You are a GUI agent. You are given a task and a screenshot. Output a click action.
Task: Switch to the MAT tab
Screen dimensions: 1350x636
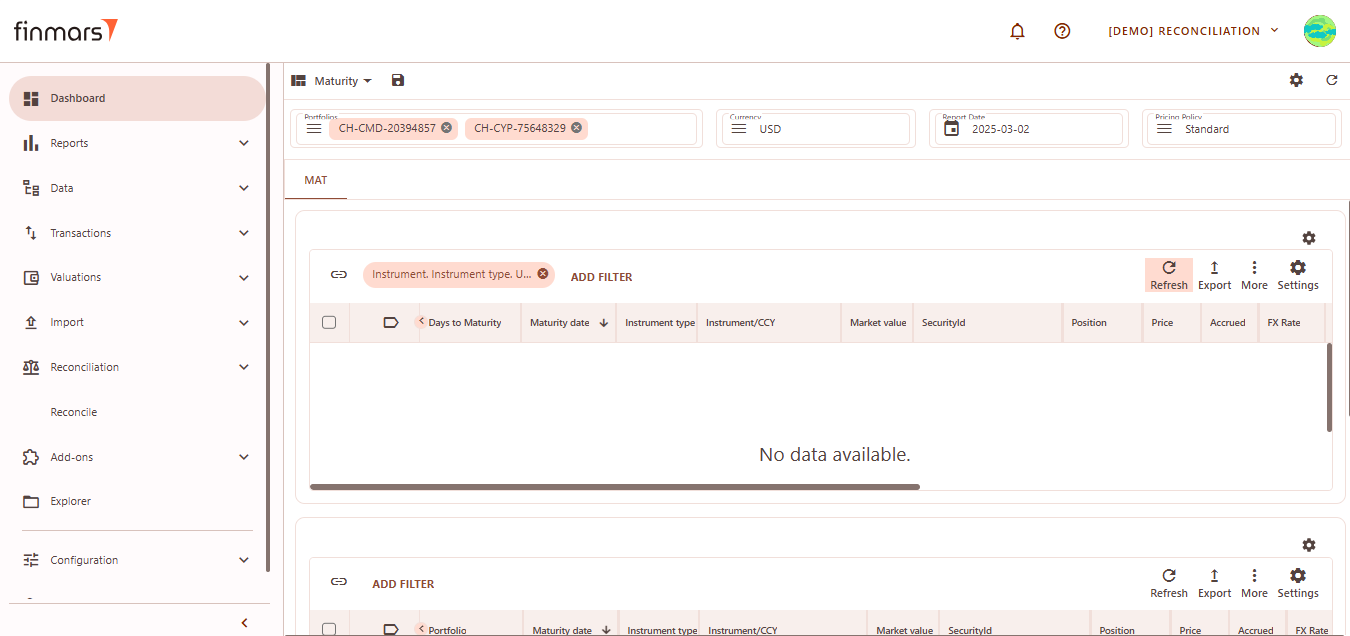point(316,180)
